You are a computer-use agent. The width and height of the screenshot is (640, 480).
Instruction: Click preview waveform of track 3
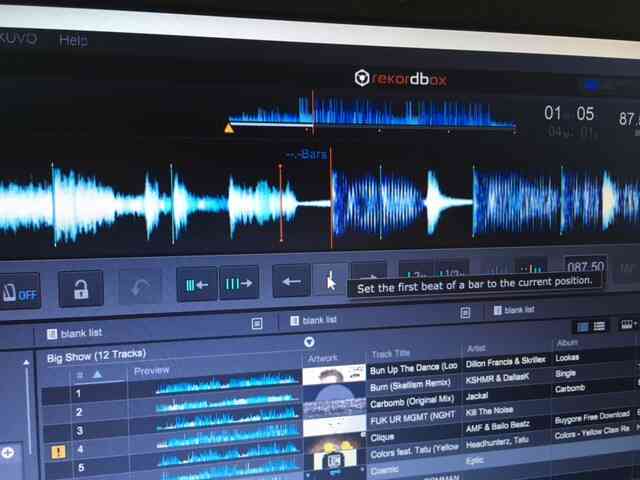click(x=229, y=421)
